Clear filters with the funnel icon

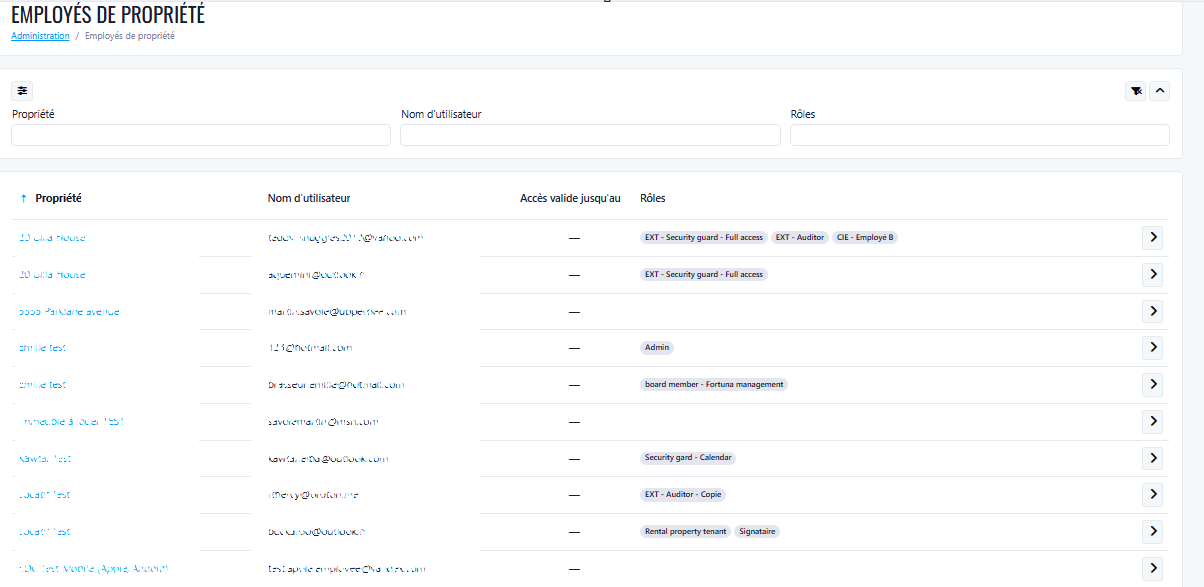click(x=1135, y=91)
